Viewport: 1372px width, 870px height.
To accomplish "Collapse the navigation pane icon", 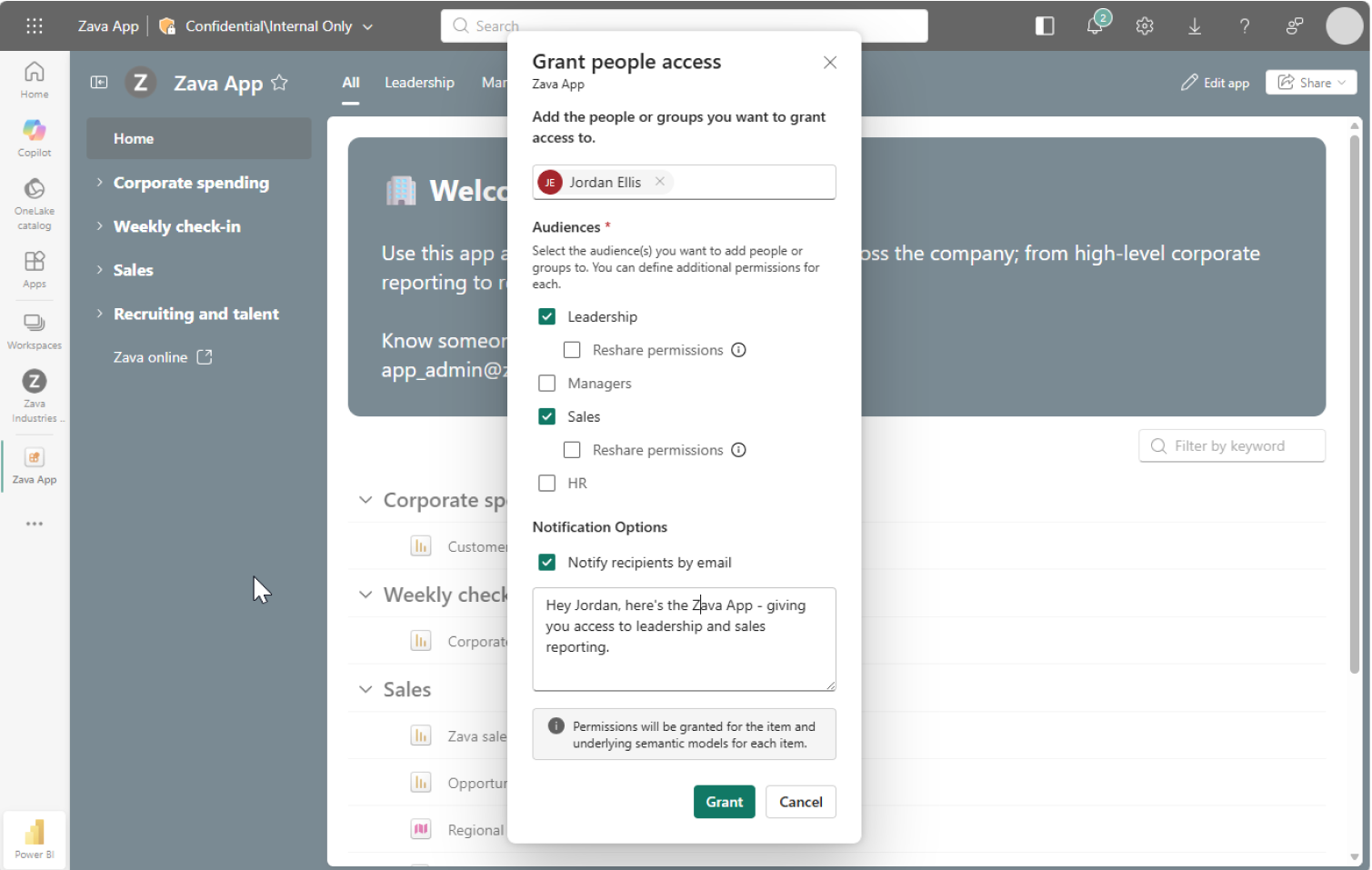I will [x=99, y=83].
